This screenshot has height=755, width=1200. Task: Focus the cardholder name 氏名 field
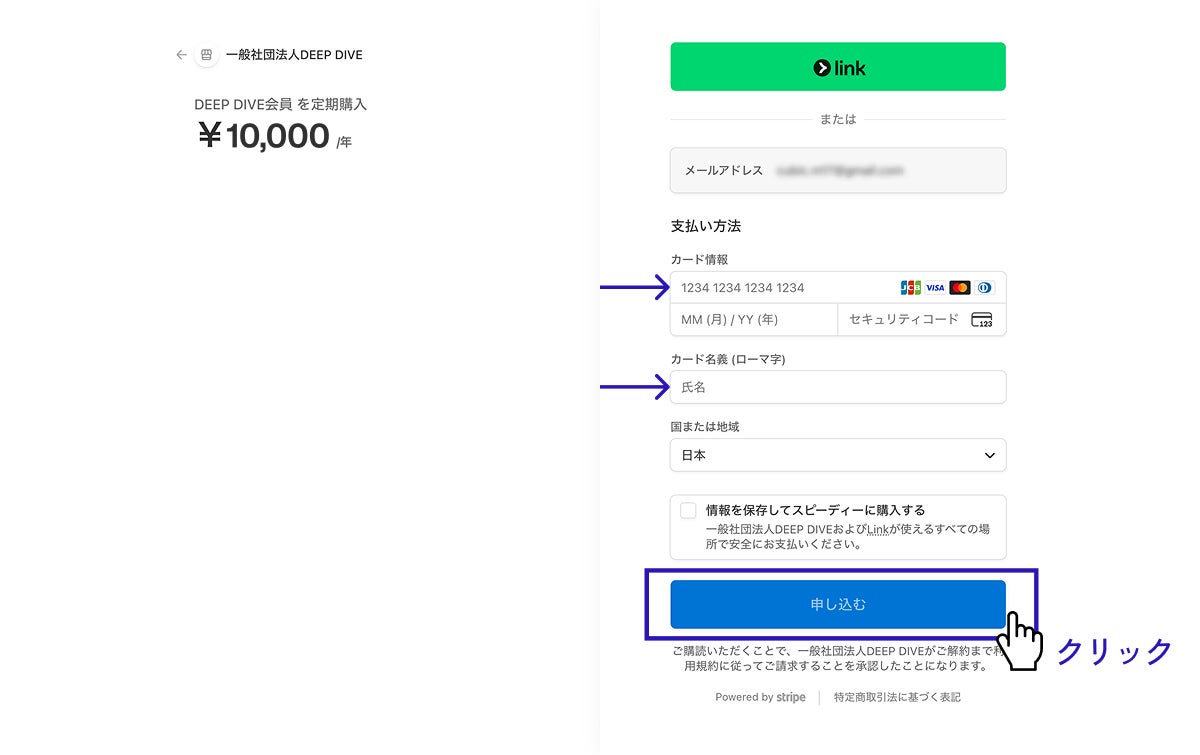837,387
